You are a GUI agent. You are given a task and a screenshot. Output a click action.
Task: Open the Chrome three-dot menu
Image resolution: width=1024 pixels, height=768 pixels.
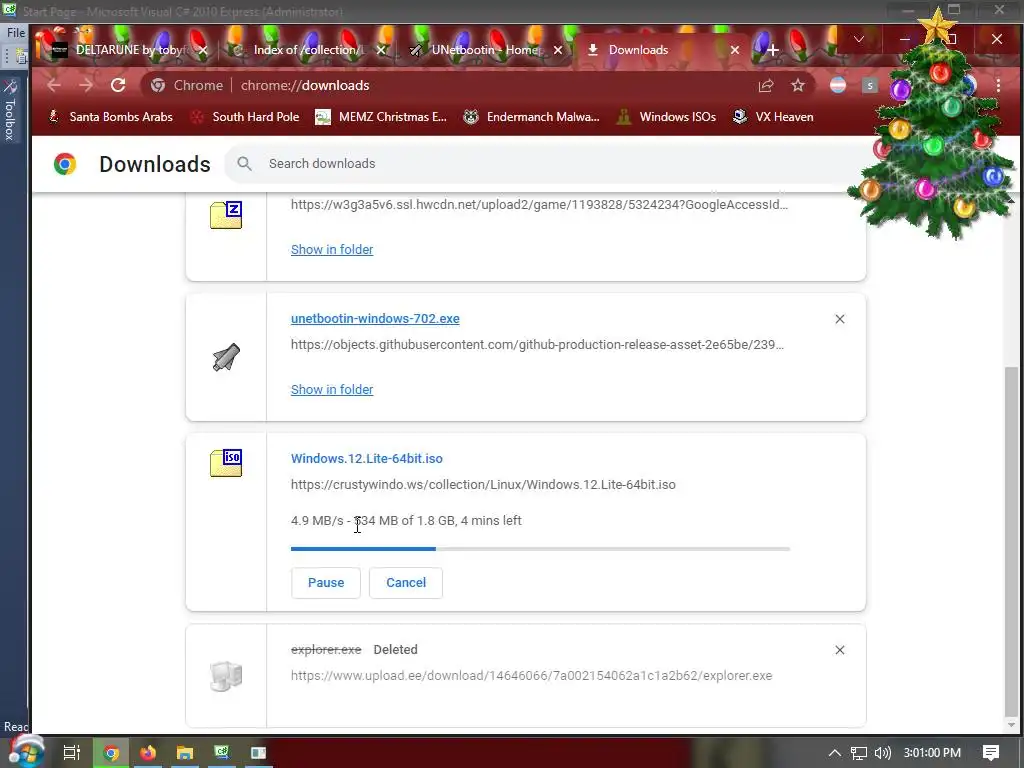click(998, 86)
